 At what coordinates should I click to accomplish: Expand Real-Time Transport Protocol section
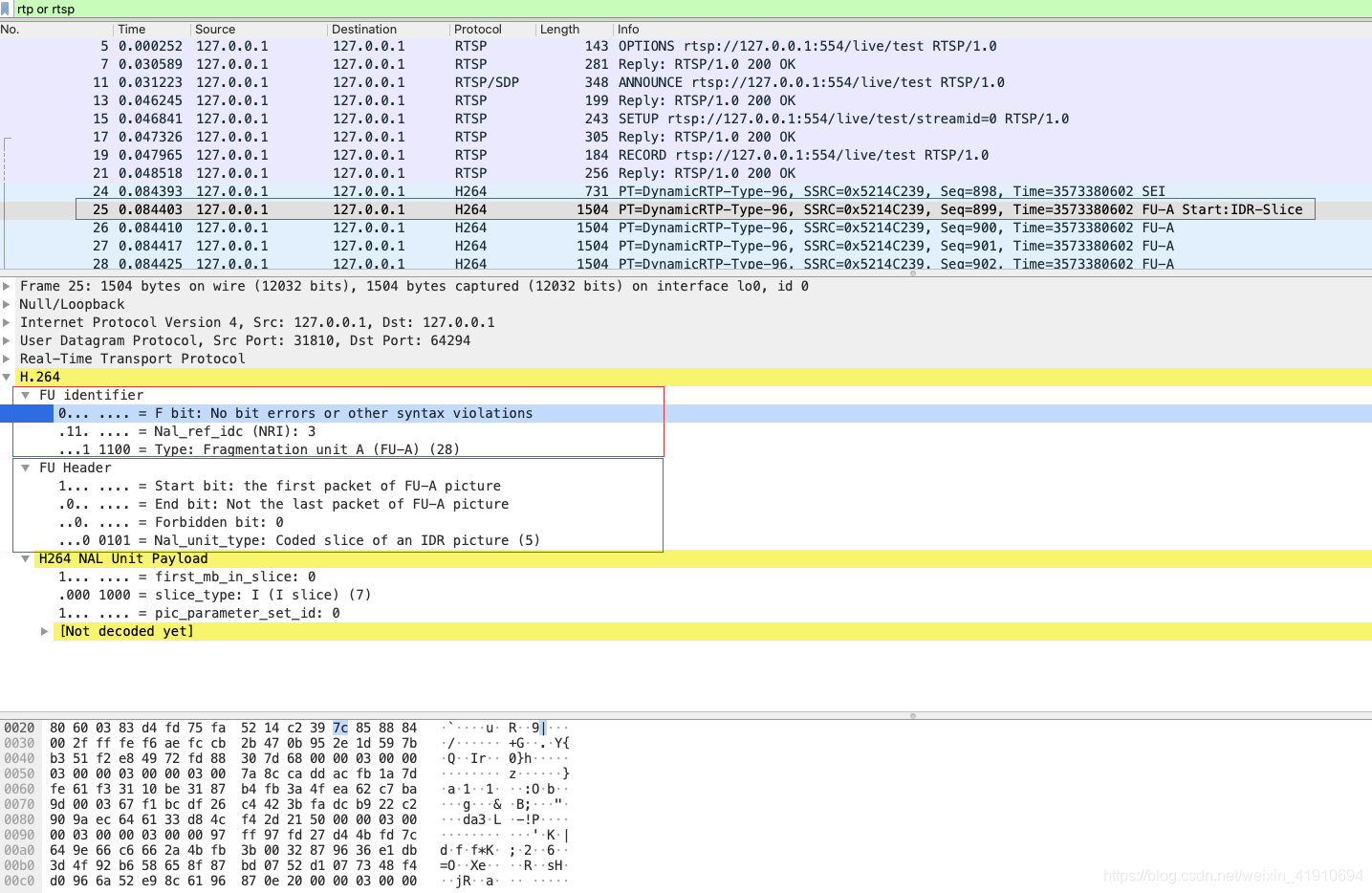tap(7, 359)
